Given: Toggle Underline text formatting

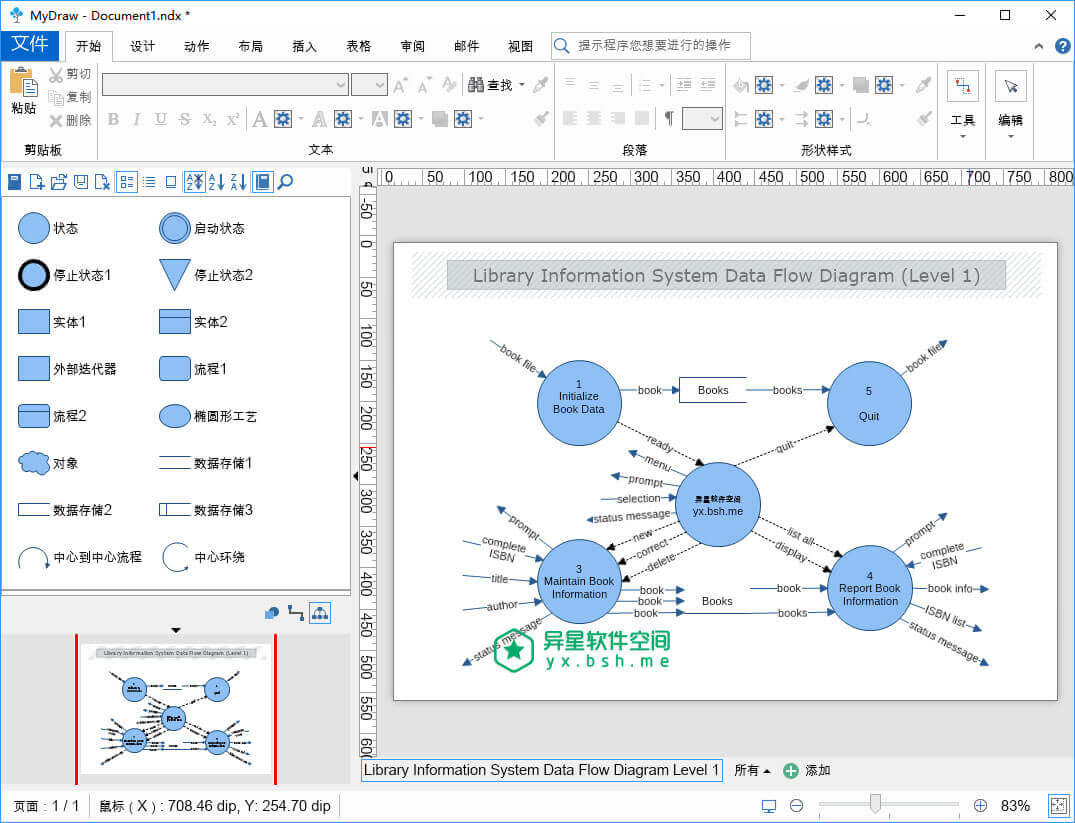Looking at the screenshot, I should tap(161, 119).
